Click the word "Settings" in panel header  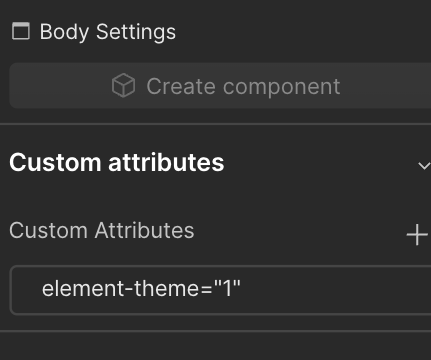tap(136, 33)
